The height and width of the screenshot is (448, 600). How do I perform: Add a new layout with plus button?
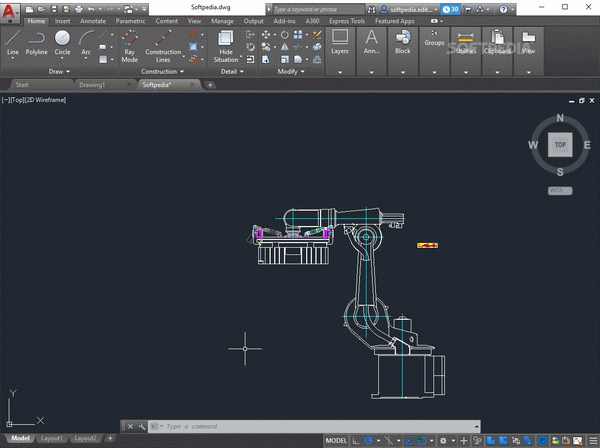tap(110, 438)
